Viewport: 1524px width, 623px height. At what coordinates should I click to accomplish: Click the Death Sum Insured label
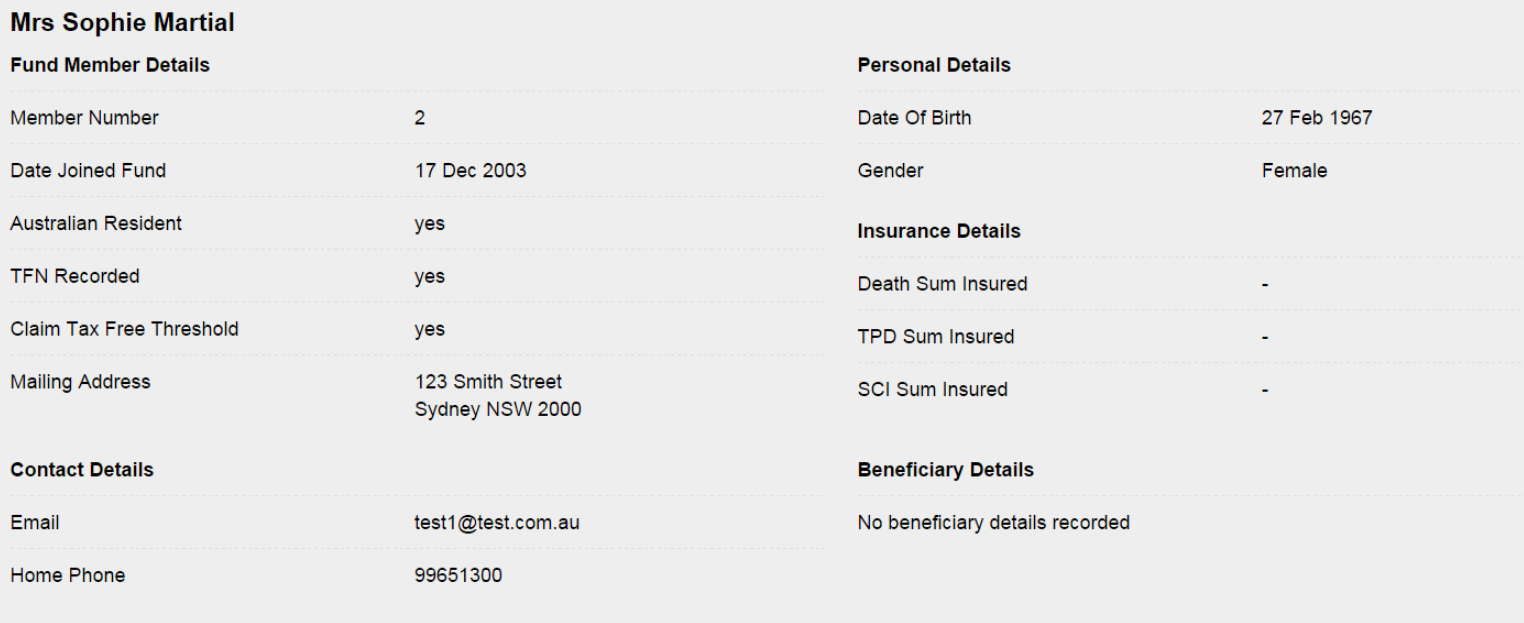click(x=942, y=284)
